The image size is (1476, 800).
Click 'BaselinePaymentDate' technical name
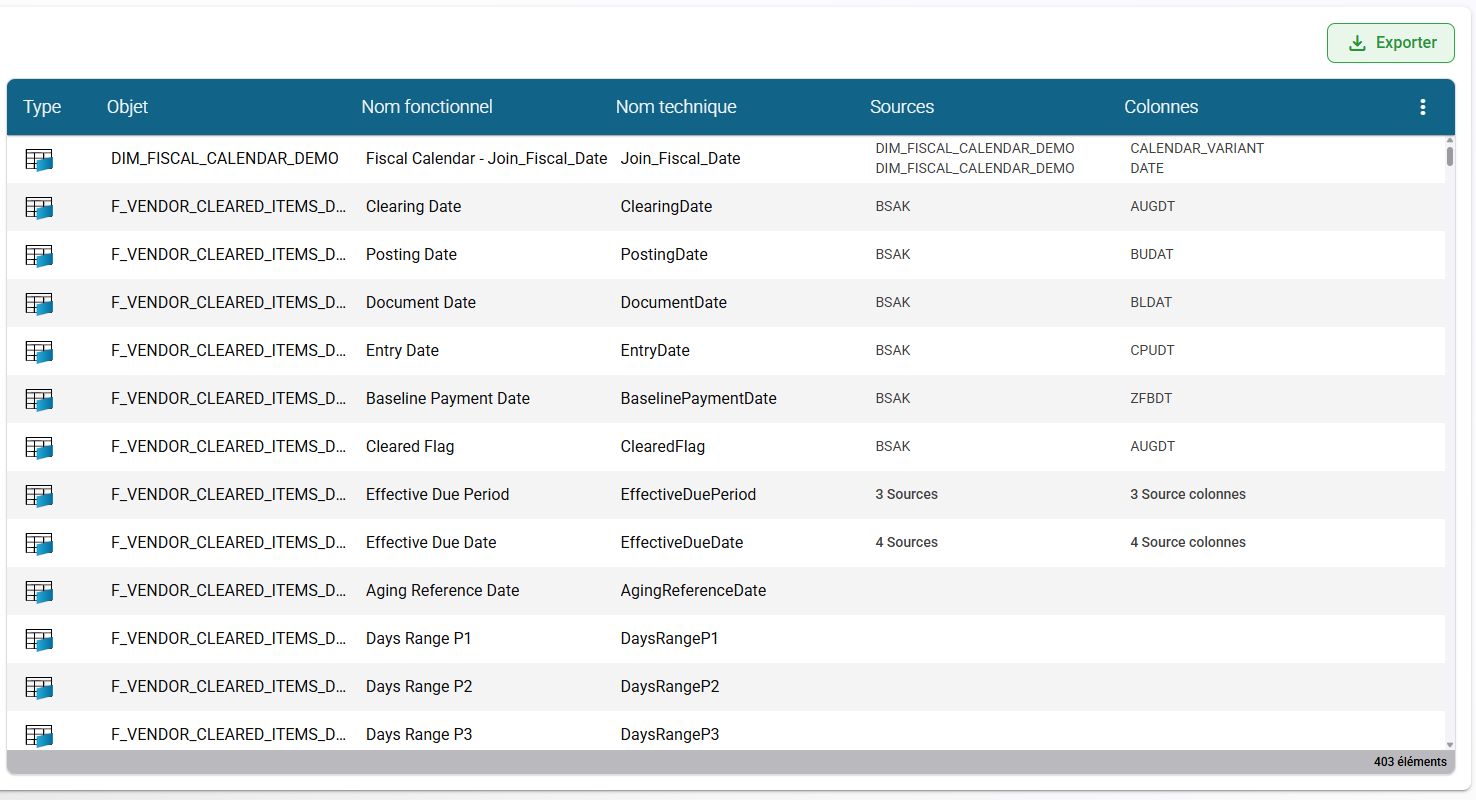tap(699, 398)
